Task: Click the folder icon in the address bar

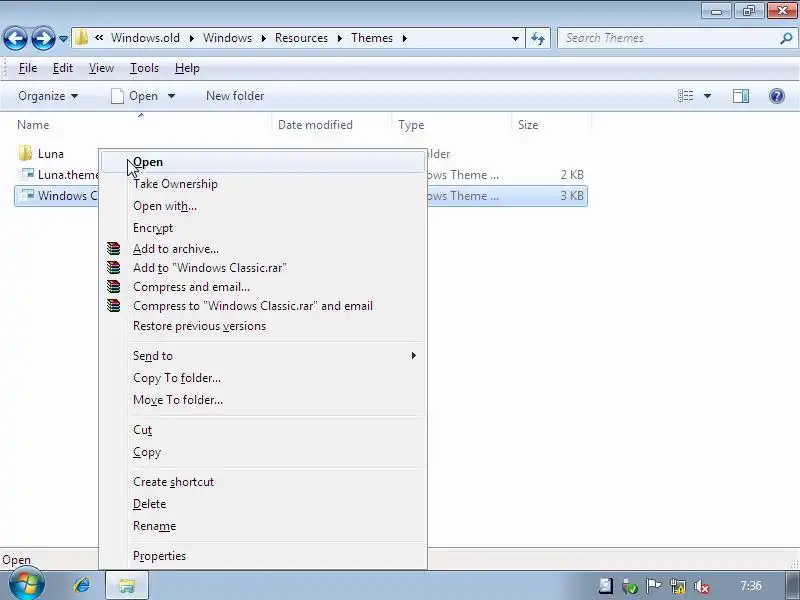Action: (81, 38)
